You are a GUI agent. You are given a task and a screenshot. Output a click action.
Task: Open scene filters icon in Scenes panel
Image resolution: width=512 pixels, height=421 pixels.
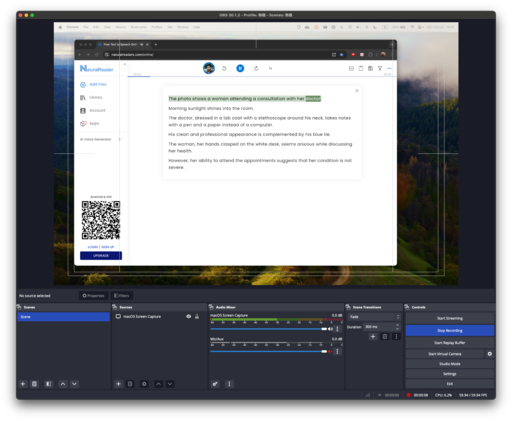pos(49,384)
